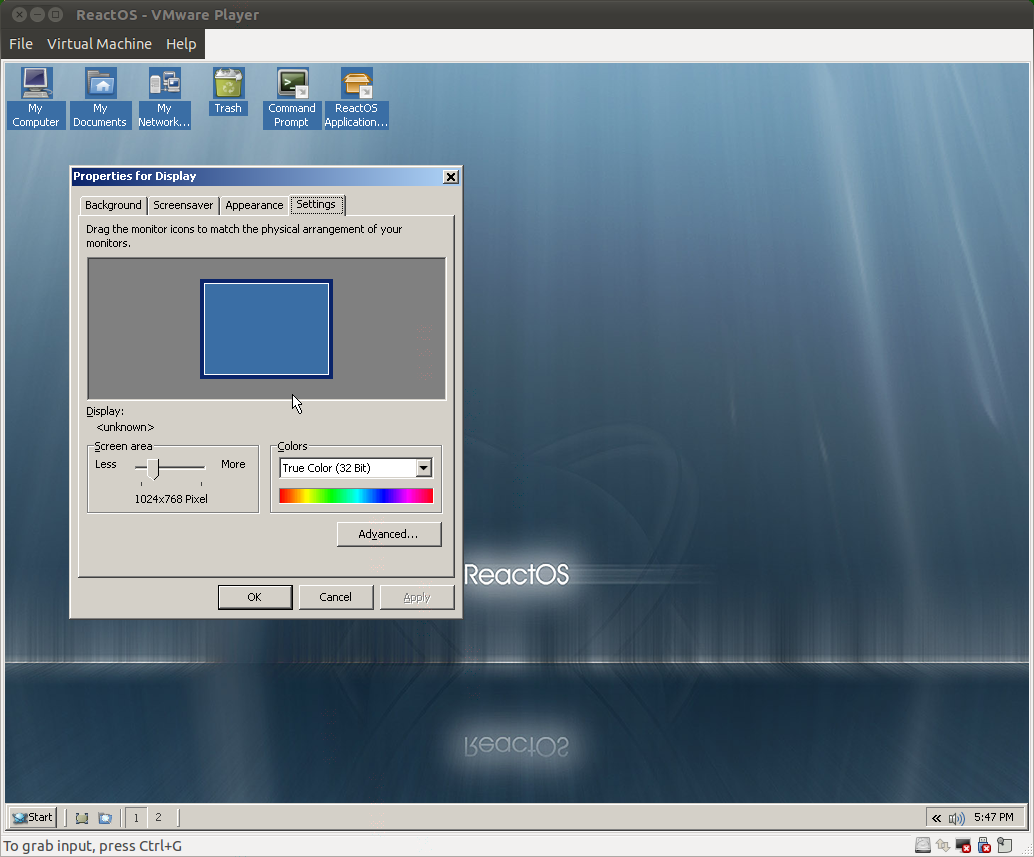
Task: Open the Colors dropdown showing True Color
Action: point(424,467)
